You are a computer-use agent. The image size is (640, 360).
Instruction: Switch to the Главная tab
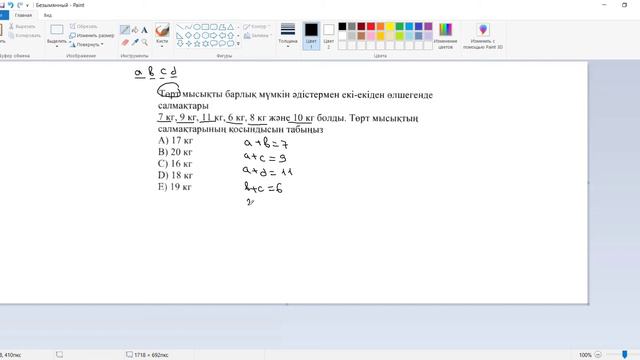tap(23, 15)
